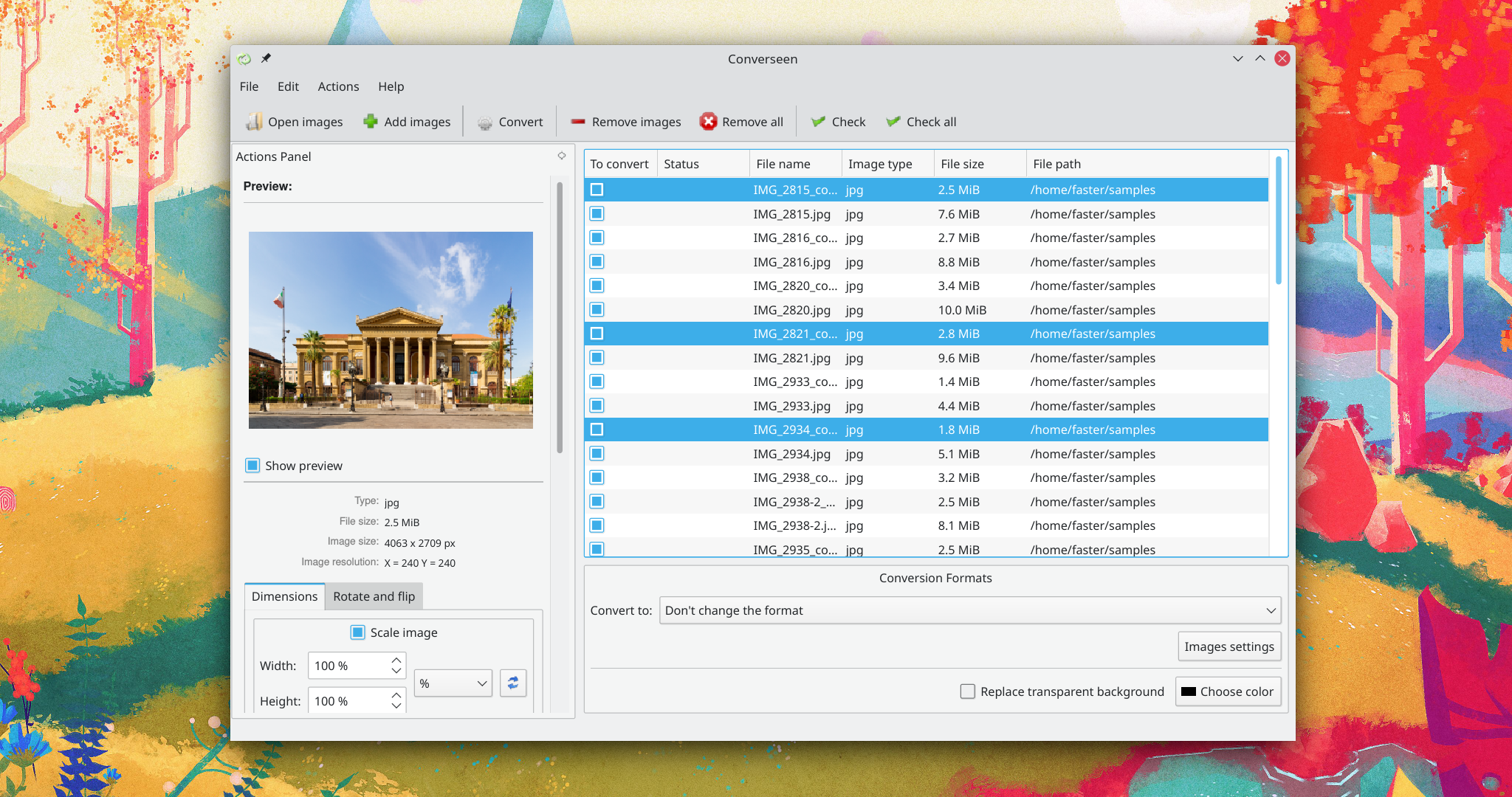
Task: Sort by File name column header
Action: (x=796, y=164)
